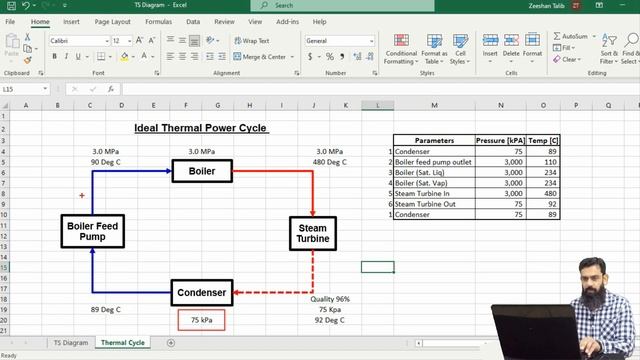The image size is (640, 360).
Task: Click the Copy icon
Action: [x=27, y=49]
